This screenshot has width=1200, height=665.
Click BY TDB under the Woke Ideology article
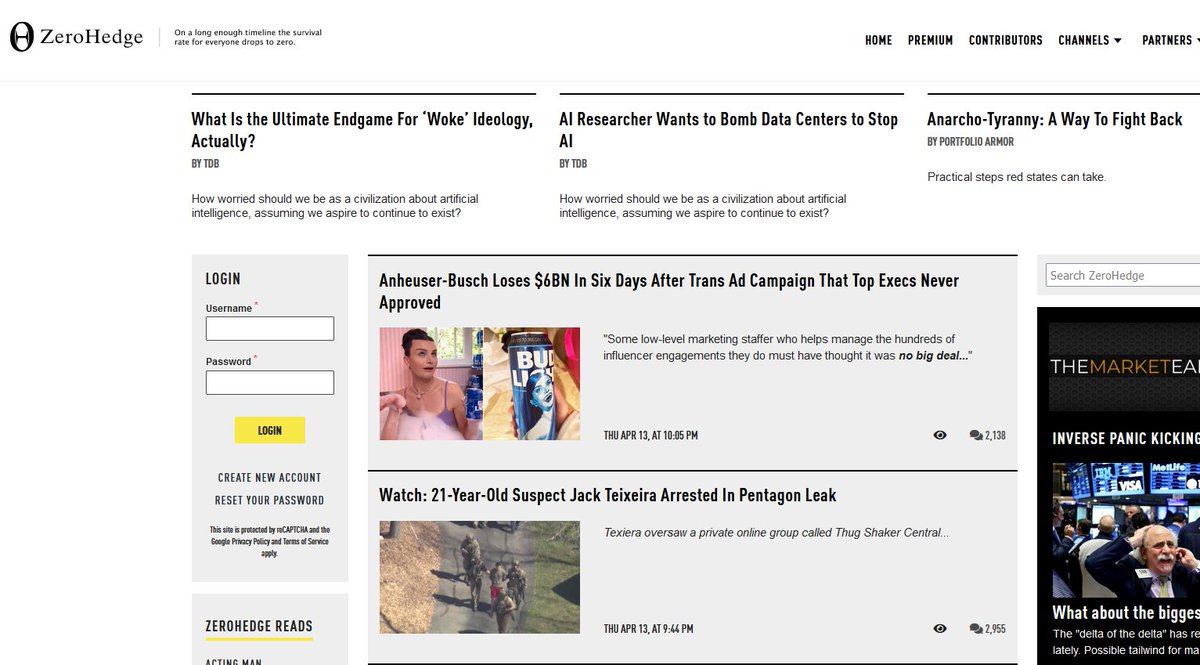pyautogui.click(x=205, y=164)
